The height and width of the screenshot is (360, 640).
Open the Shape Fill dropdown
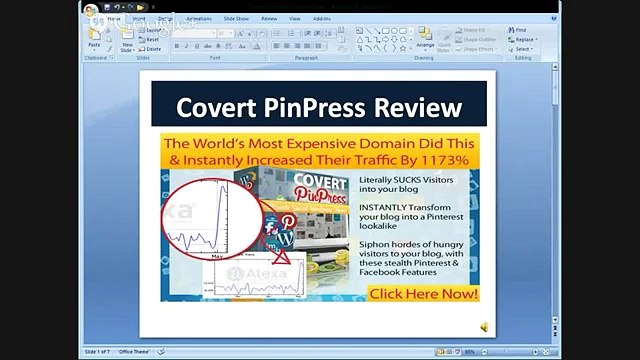point(471,30)
